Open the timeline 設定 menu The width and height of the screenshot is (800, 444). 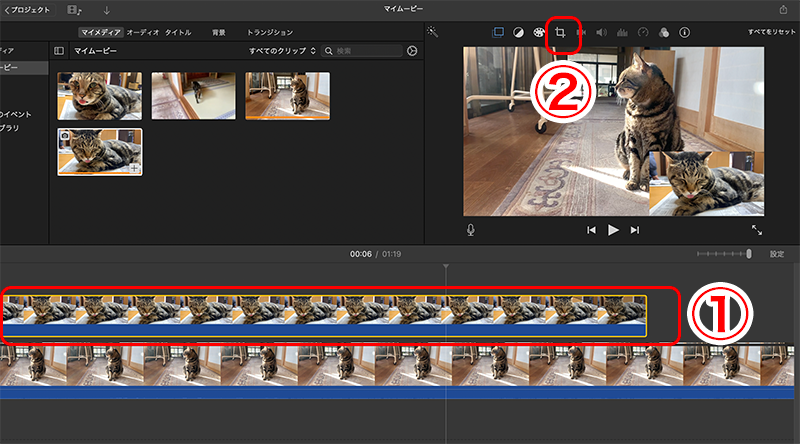[x=777, y=254]
